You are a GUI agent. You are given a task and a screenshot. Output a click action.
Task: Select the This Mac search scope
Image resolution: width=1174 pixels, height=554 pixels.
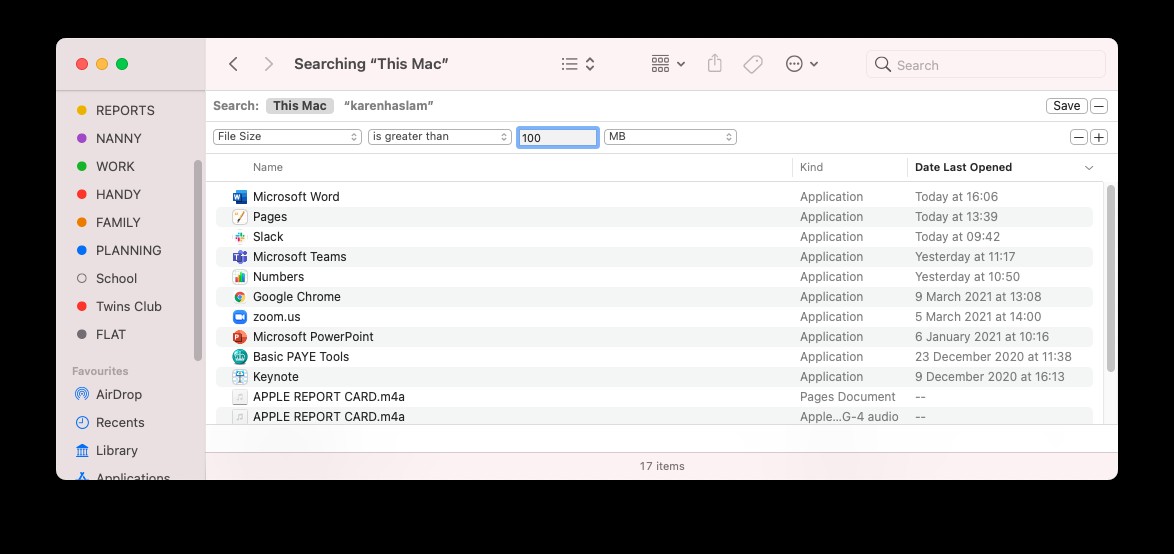[299, 106]
